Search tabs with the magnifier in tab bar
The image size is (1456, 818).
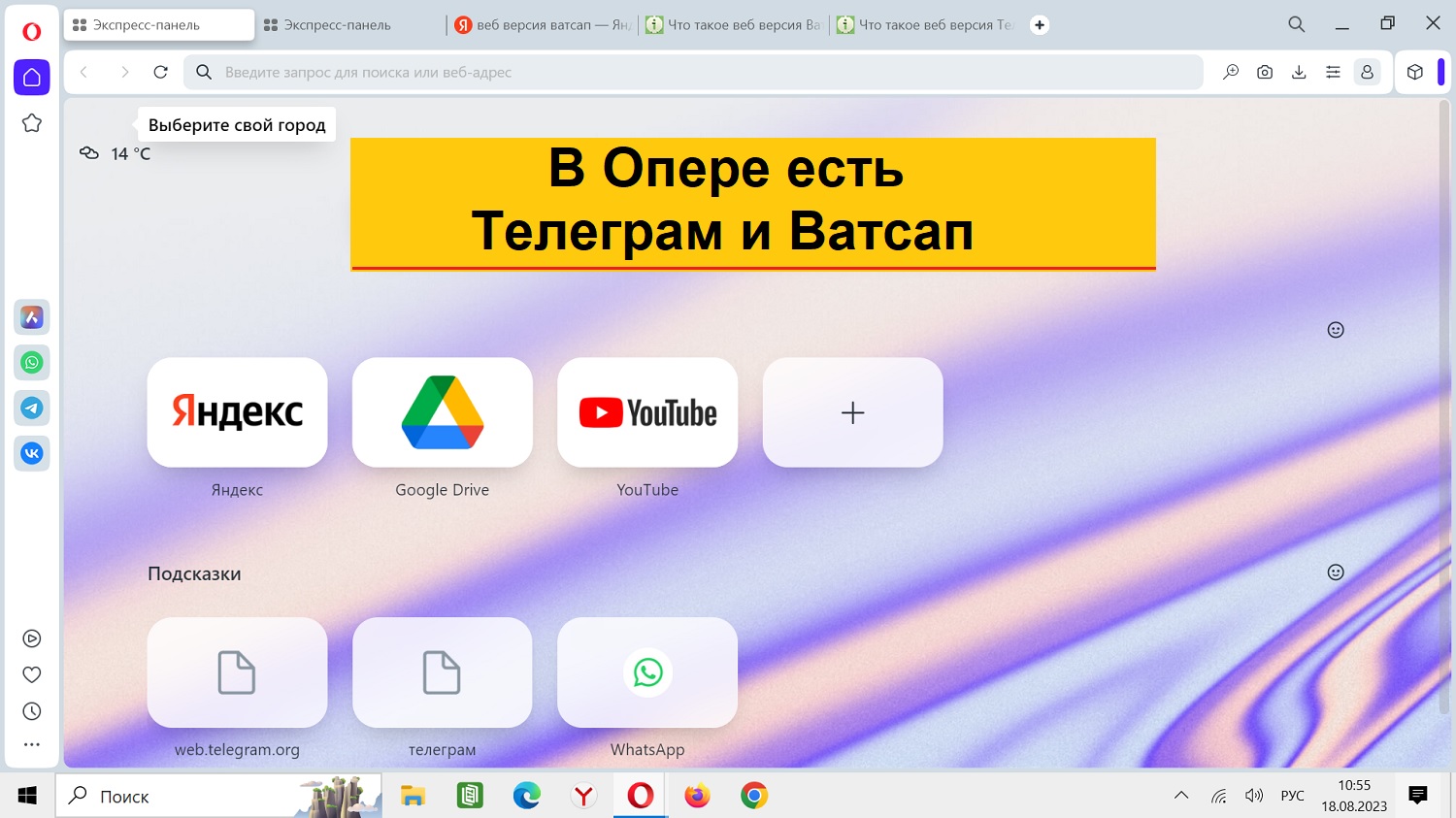(1297, 24)
